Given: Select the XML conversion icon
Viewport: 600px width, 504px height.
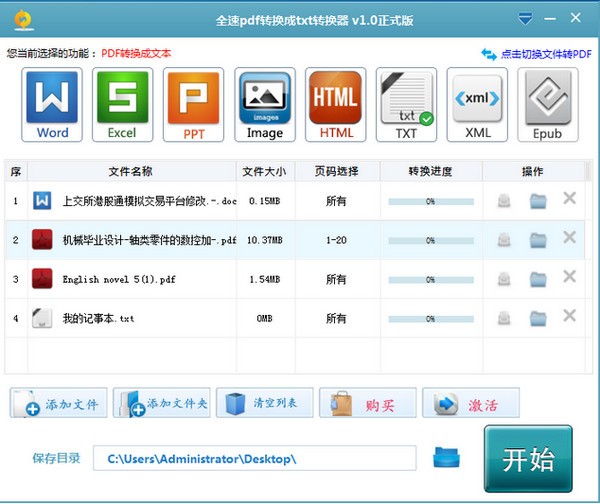Looking at the screenshot, I should (477, 105).
